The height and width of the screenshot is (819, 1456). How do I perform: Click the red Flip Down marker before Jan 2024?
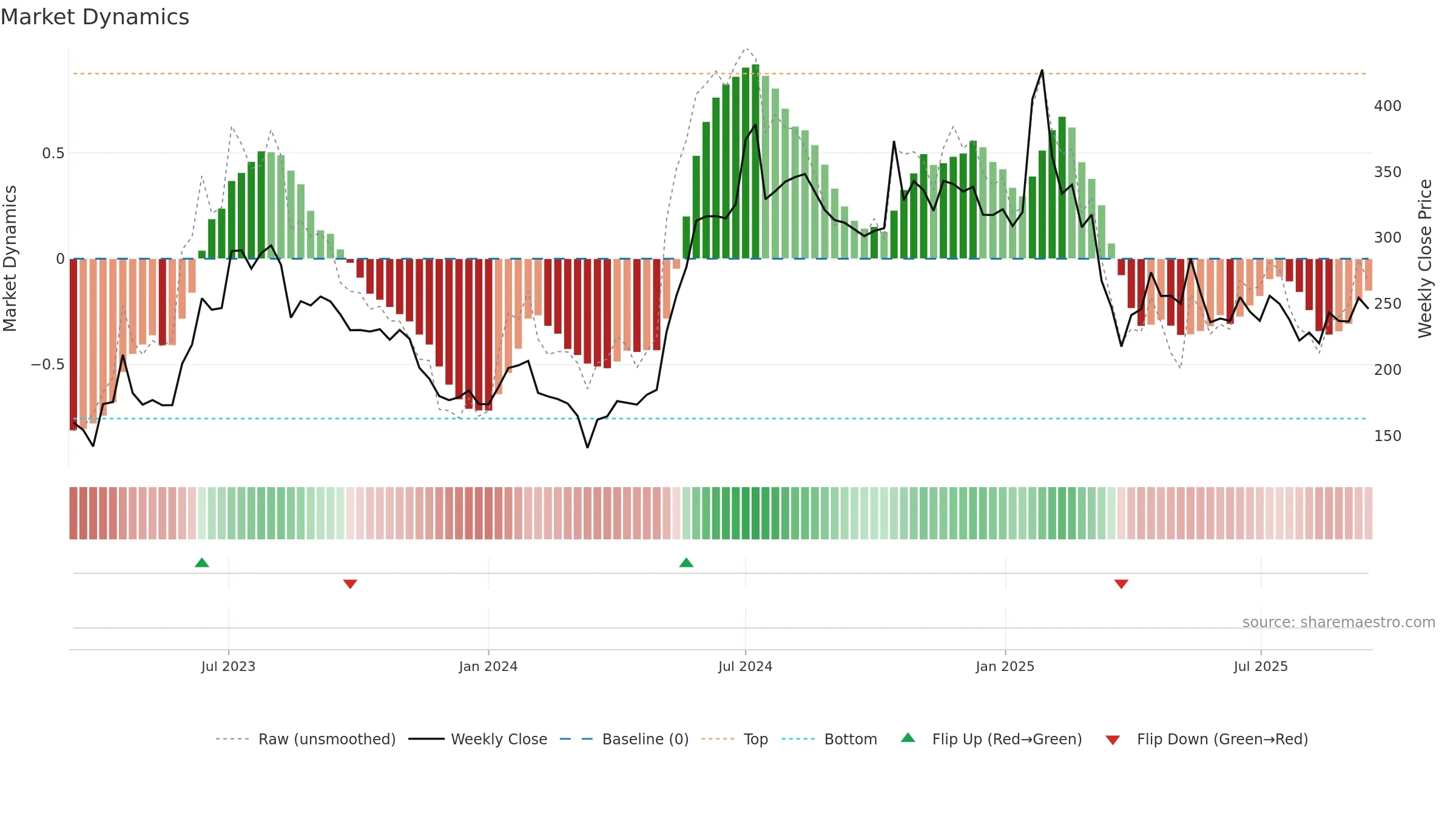[x=350, y=584]
